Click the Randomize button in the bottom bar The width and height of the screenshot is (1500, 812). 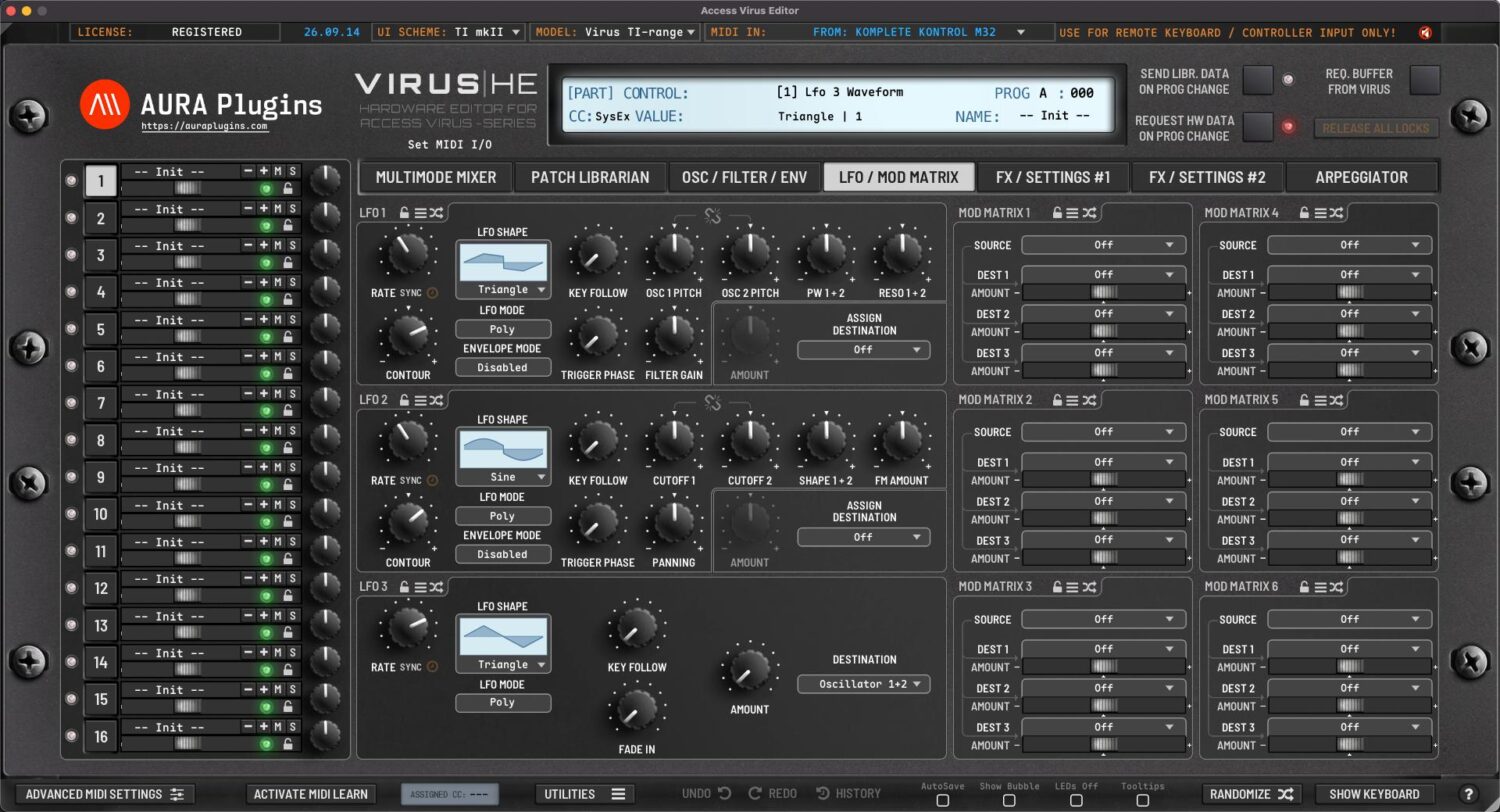[x=1251, y=794]
